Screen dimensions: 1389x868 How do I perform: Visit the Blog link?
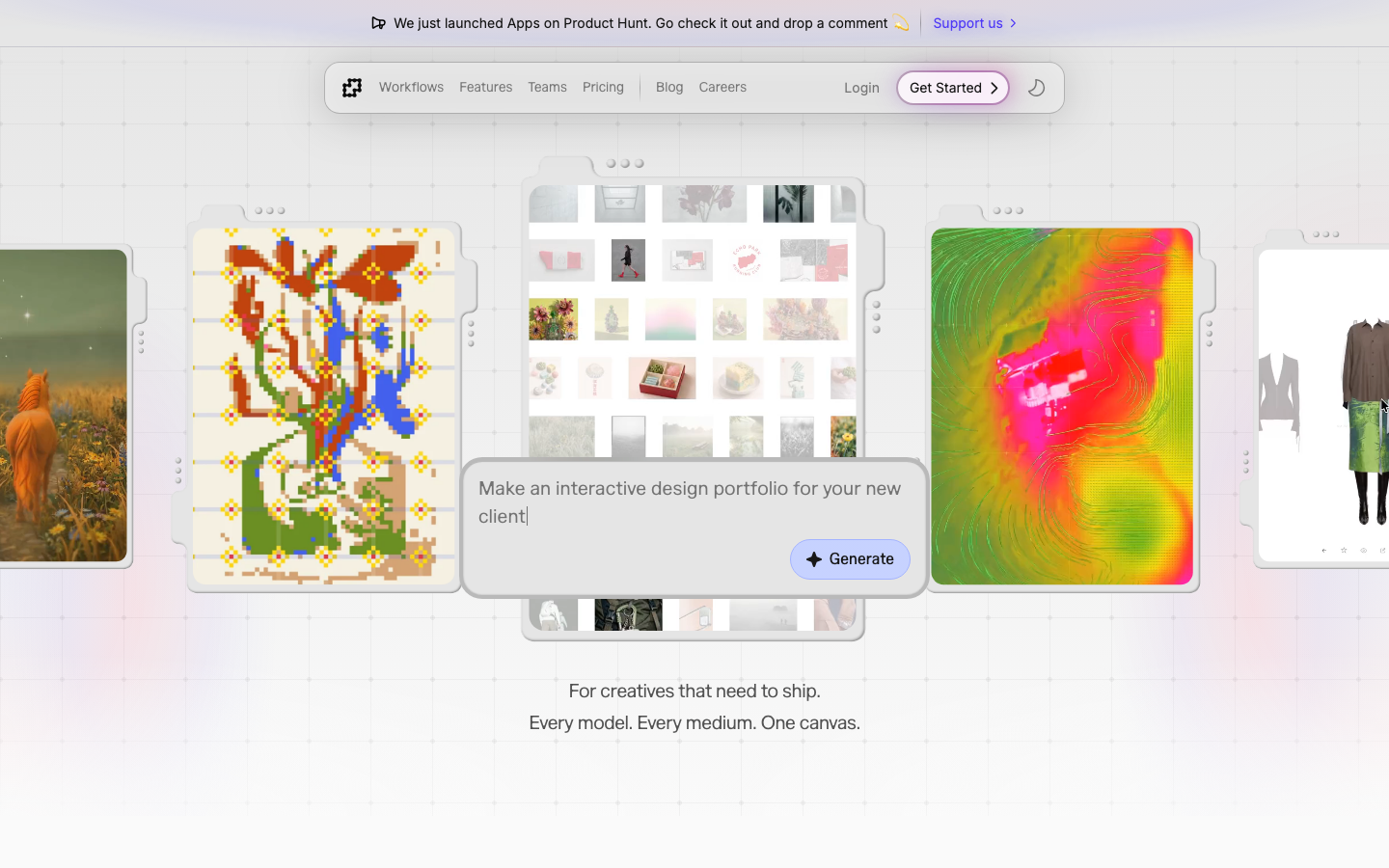(669, 87)
